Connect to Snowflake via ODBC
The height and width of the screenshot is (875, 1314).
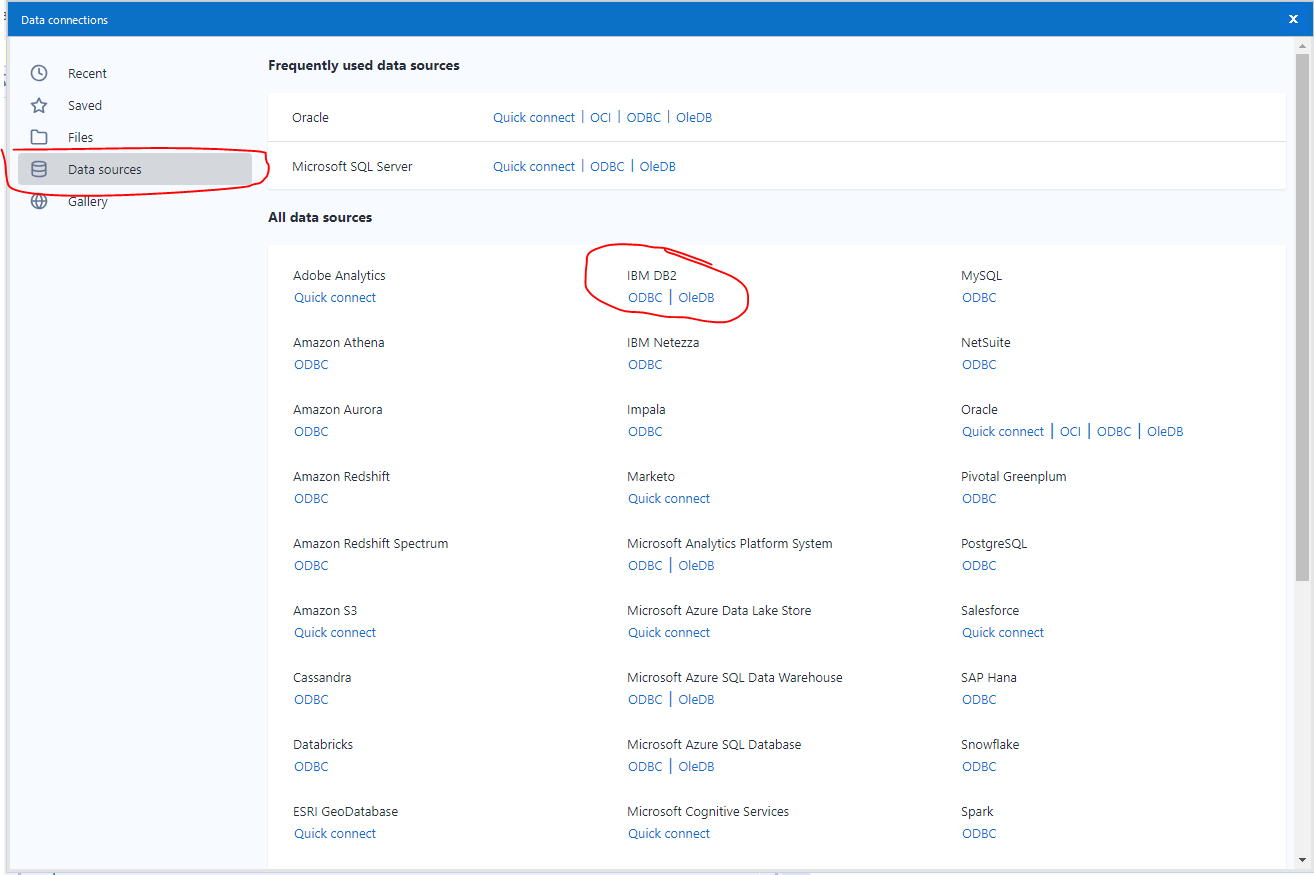pyautogui.click(x=979, y=766)
